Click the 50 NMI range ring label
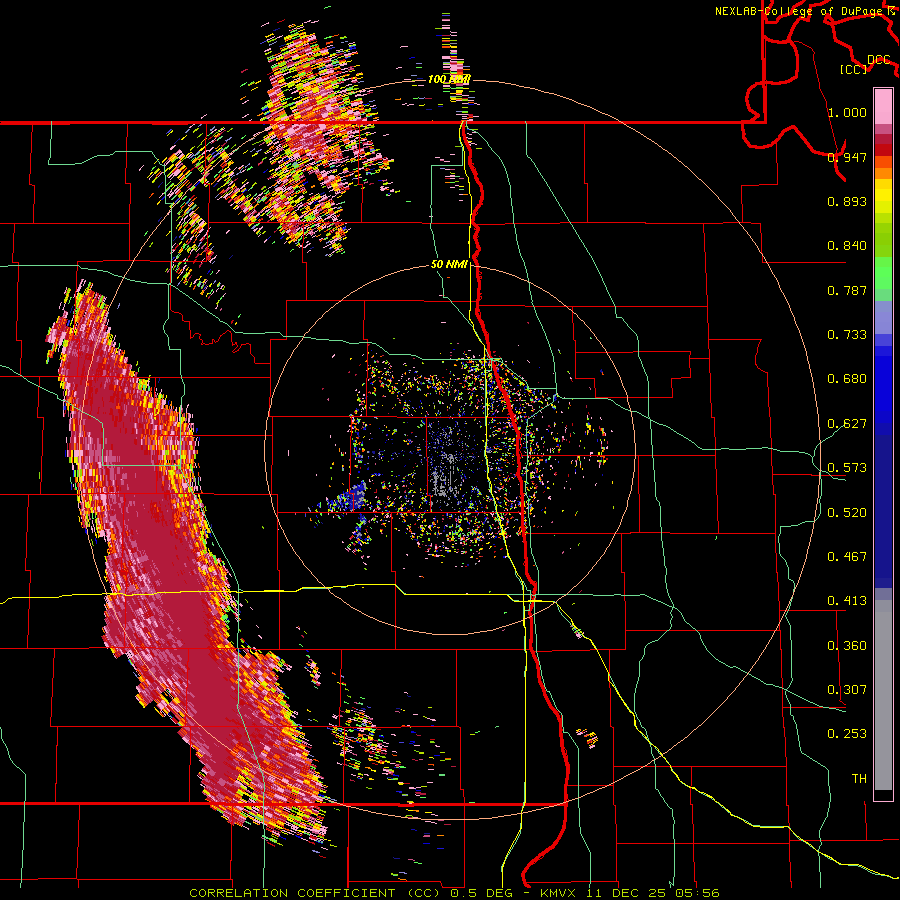 [449, 265]
